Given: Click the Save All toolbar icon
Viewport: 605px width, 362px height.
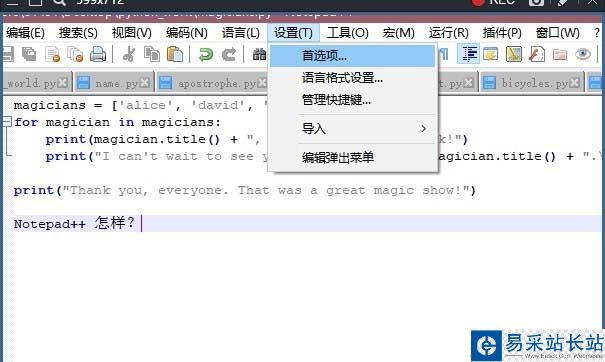Looking at the screenshot, I should click(x=29, y=54).
